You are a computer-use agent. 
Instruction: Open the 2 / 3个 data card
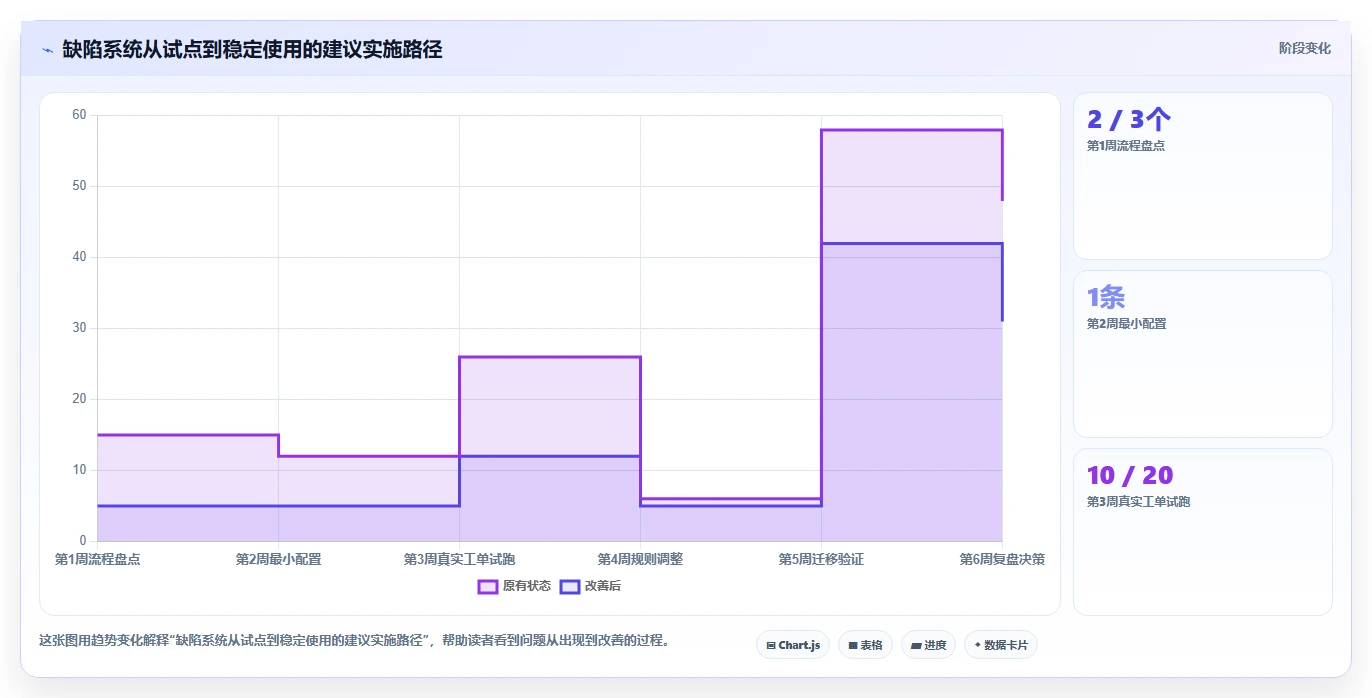(1202, 176)
